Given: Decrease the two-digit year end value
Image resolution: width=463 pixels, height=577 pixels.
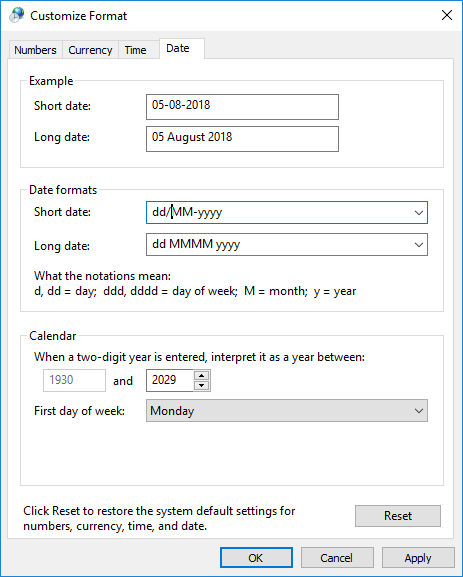Looking at the screenshot, I should 201,385.
